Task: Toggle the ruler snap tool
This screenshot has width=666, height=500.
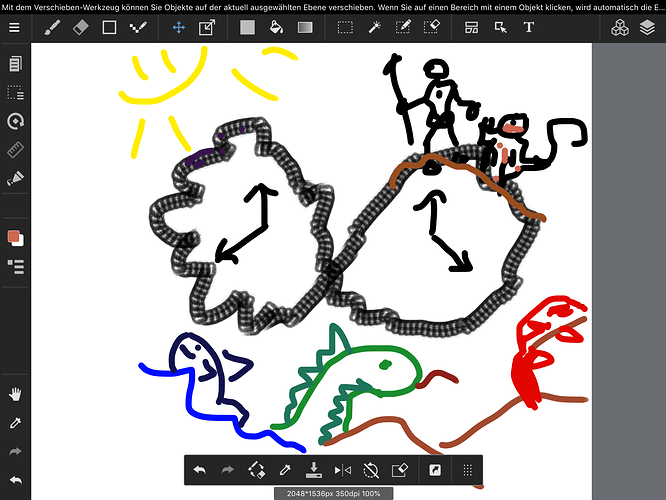Action: tap(15, 151)
